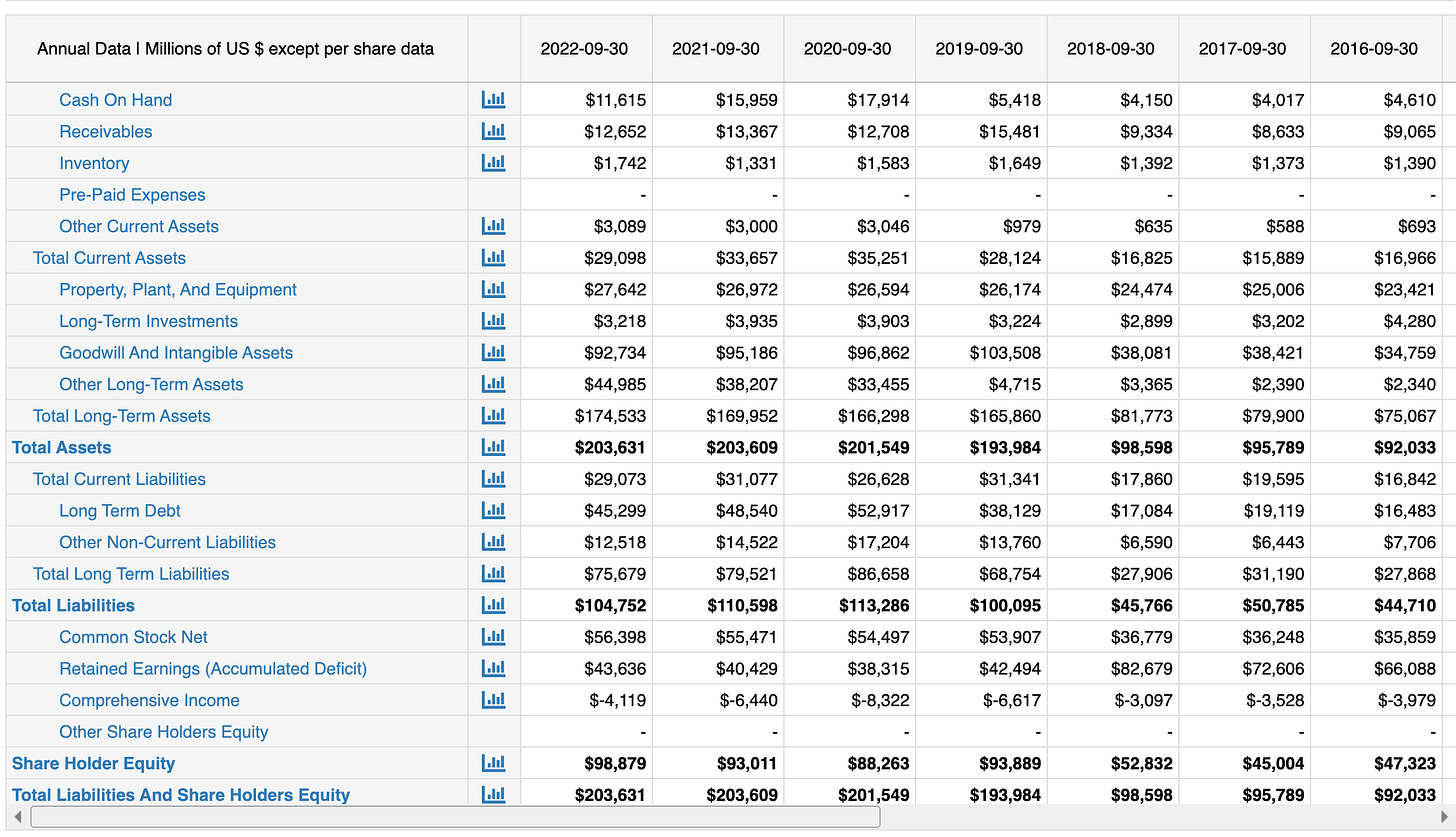
Task: Click the 2016-09-30 column header
Action: pyautogui.click(x=1376, y=48)
